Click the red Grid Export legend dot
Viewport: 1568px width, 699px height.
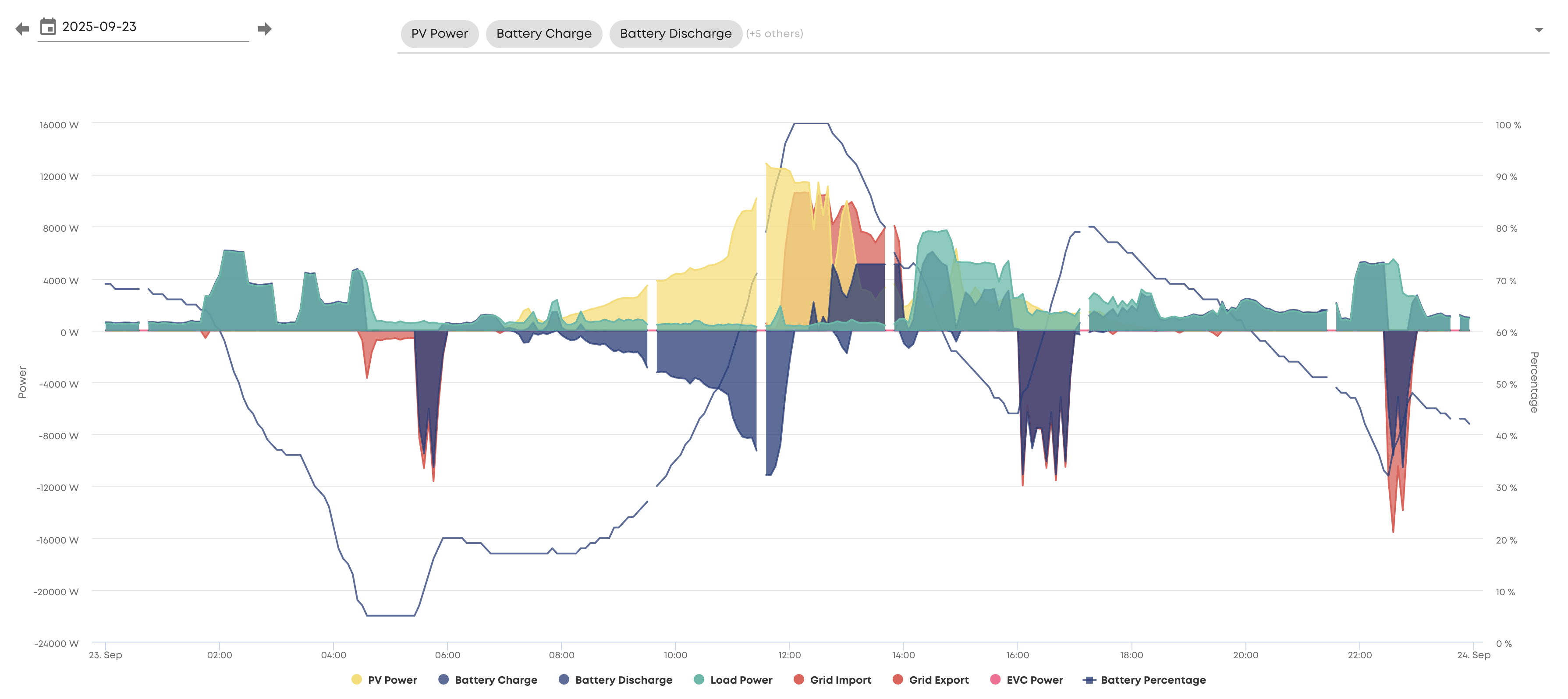click(x=897, y=679)
